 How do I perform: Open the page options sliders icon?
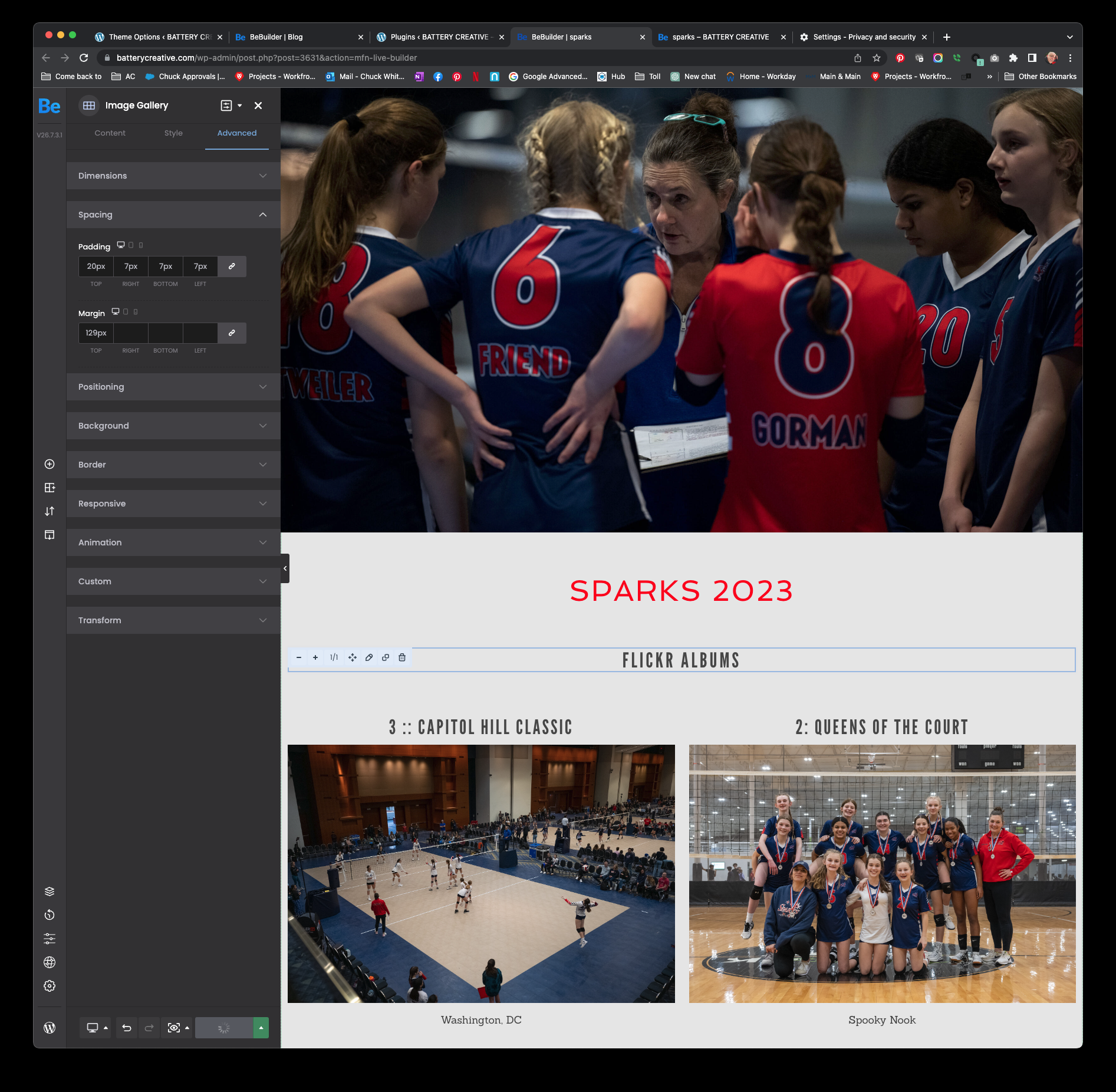[50, 939]
